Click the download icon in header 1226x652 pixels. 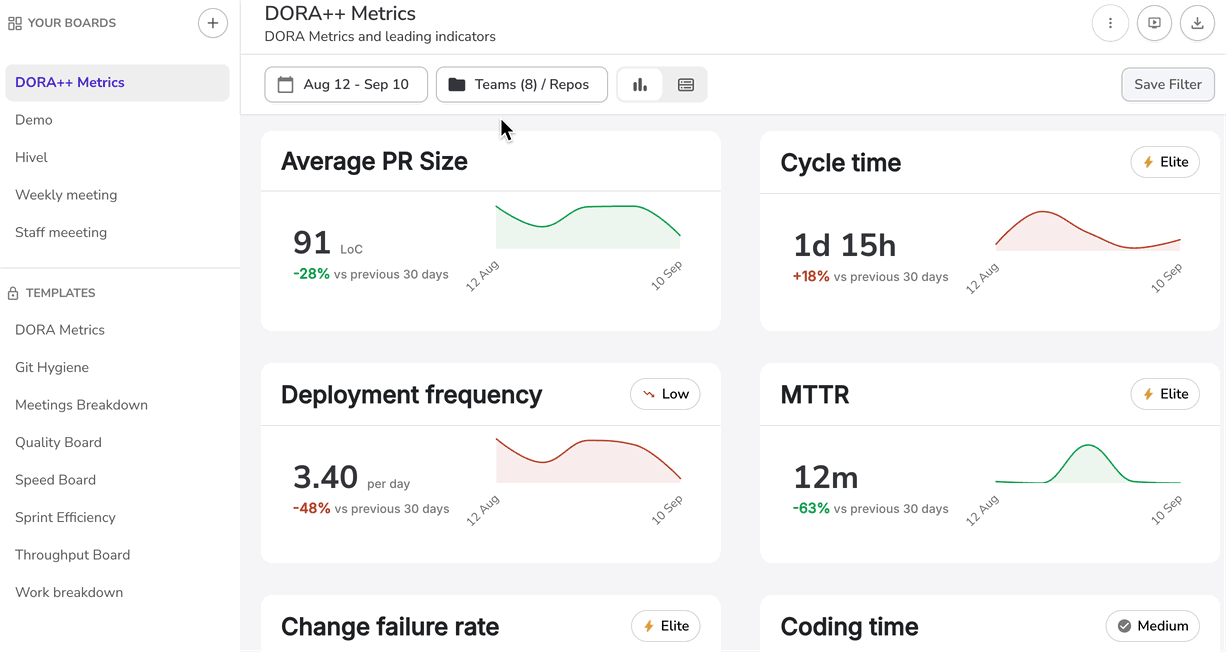click(1197, 23)
